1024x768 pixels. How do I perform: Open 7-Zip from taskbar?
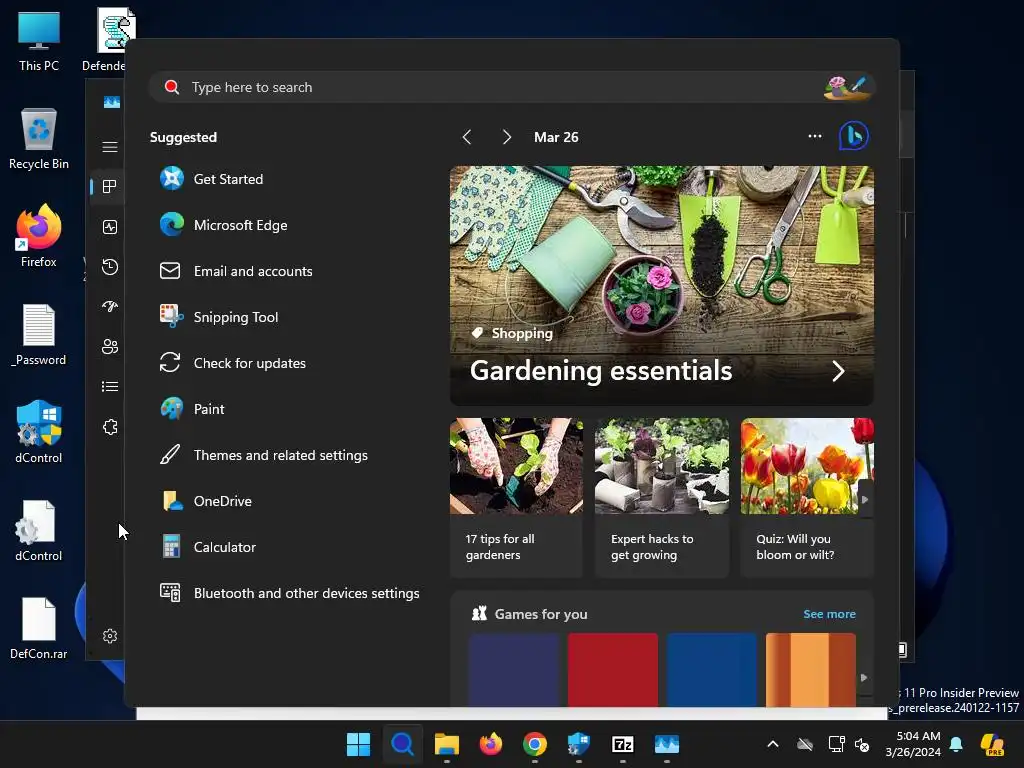(x=622, y=744)
